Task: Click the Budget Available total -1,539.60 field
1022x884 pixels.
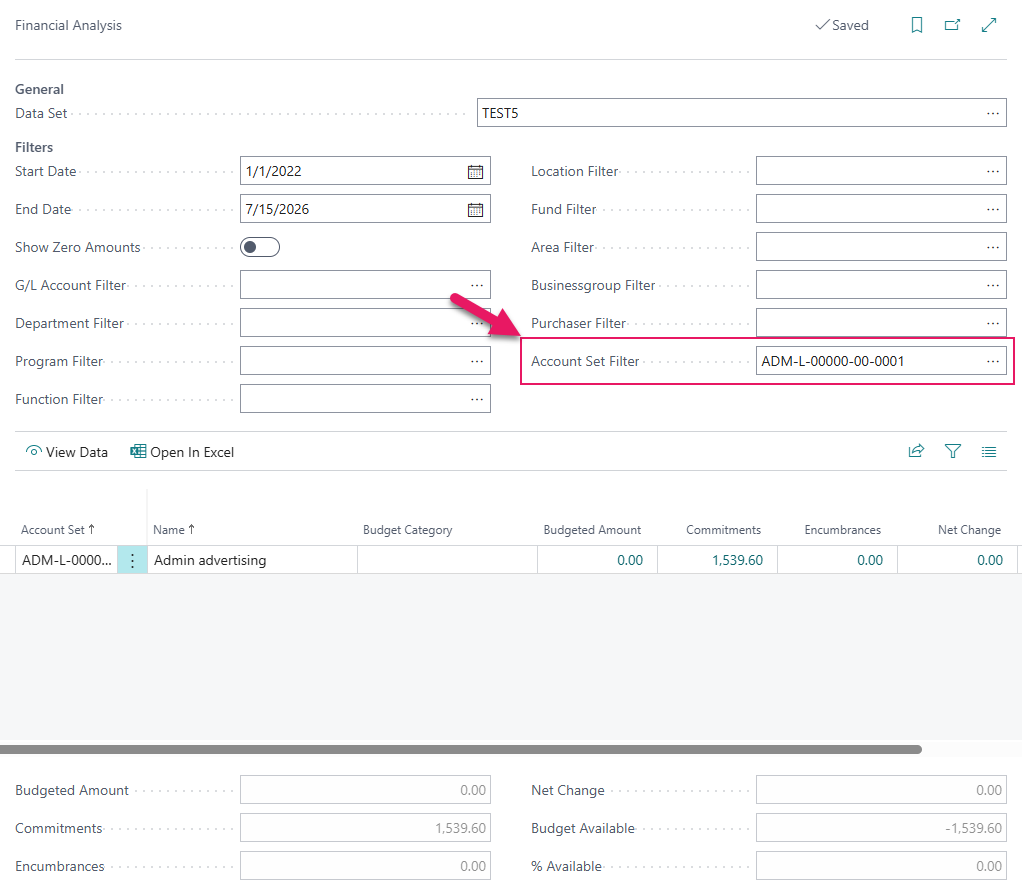Action: (881, 828)
